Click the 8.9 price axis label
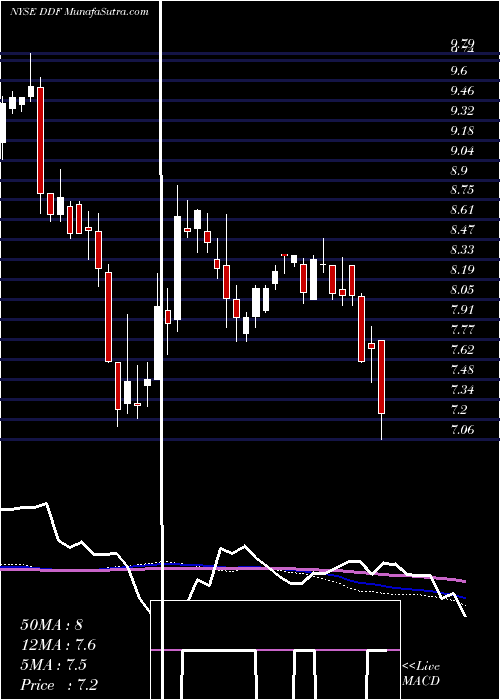 [x=459, y=171]
